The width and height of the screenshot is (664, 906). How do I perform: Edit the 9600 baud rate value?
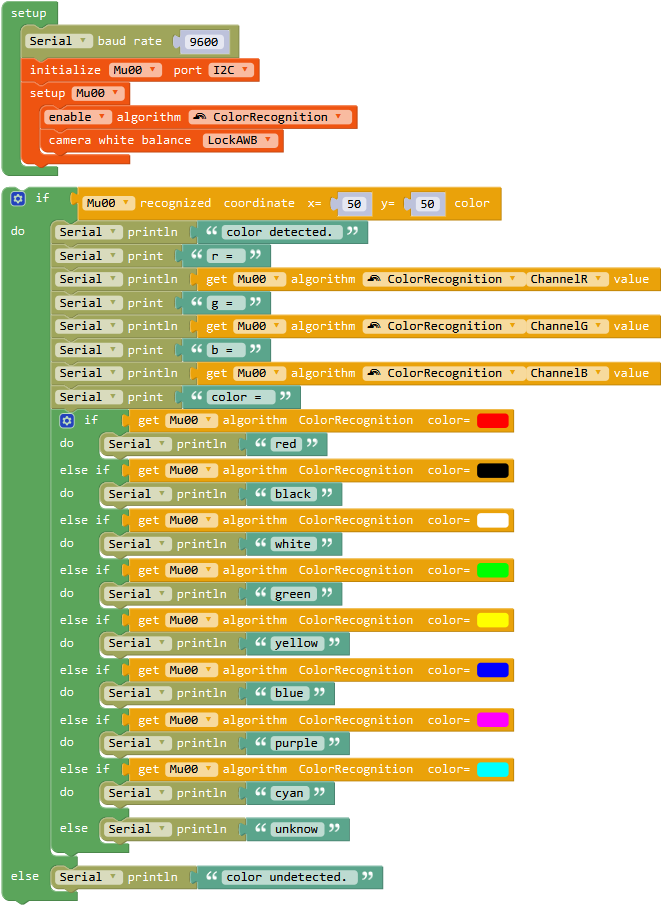[204, 42]
